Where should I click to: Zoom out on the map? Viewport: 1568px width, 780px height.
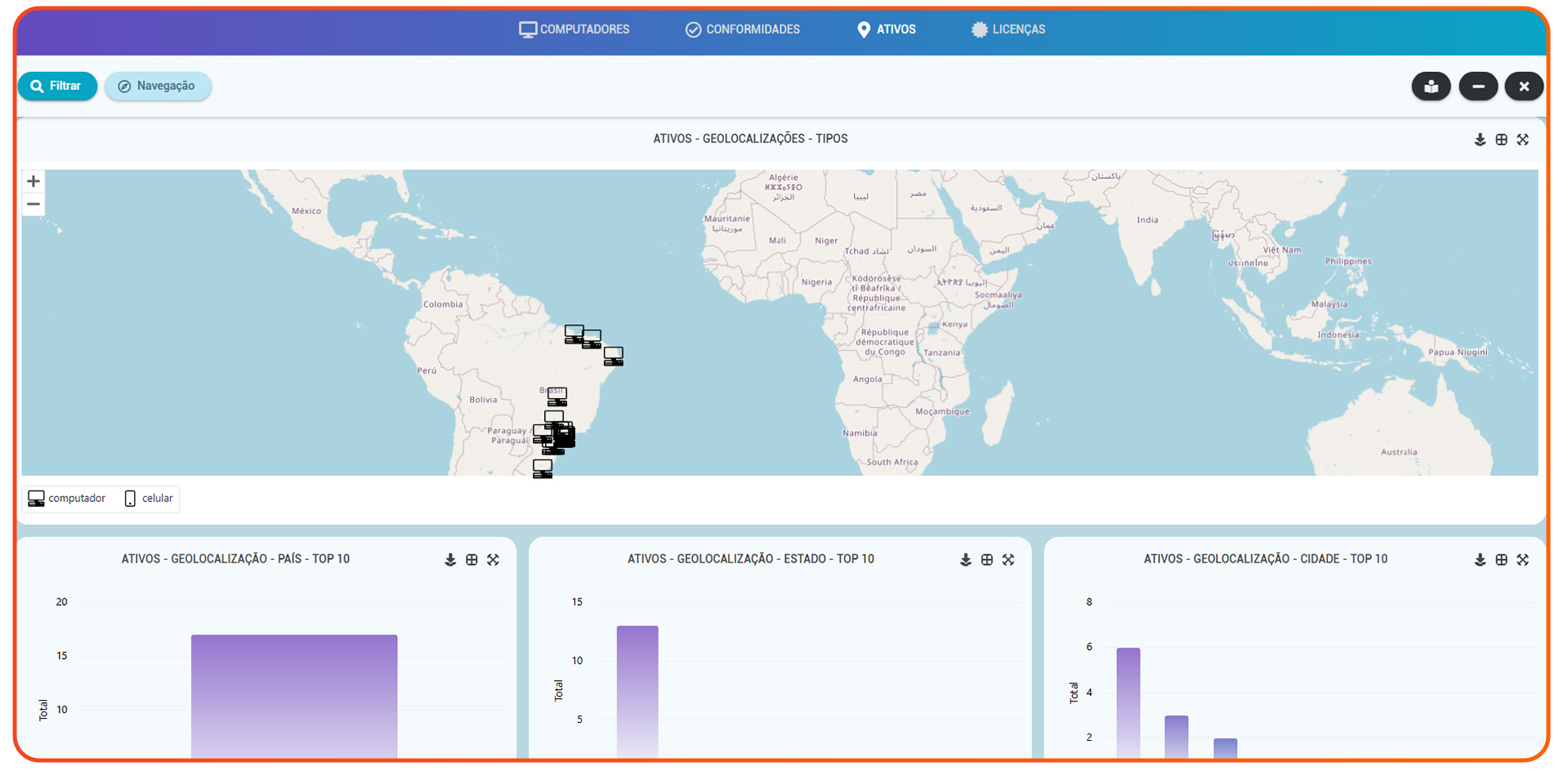pos(34,204)
